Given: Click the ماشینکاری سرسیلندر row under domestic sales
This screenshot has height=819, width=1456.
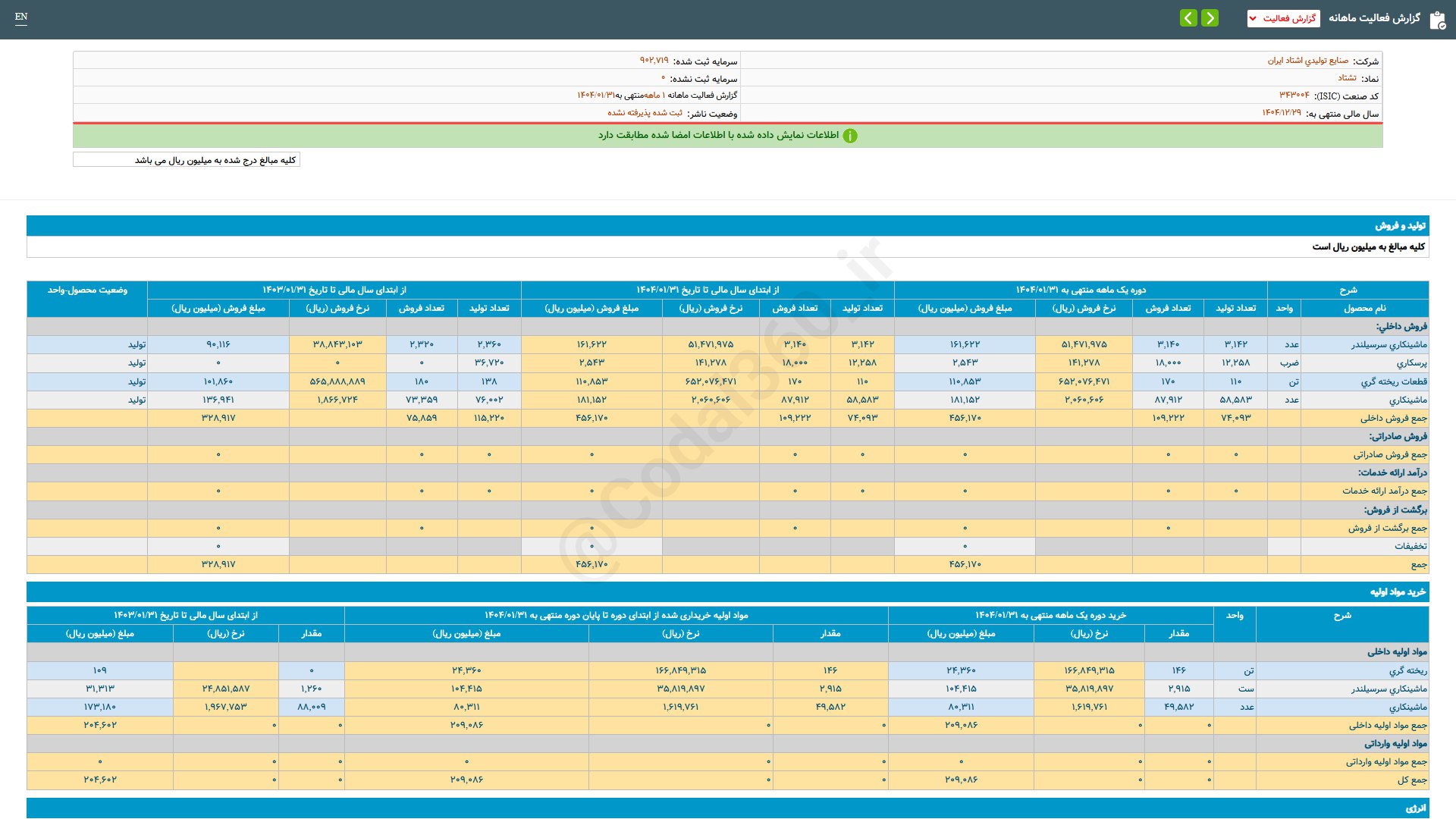Looking at the screenshot, I should [x=1389, y=345].
